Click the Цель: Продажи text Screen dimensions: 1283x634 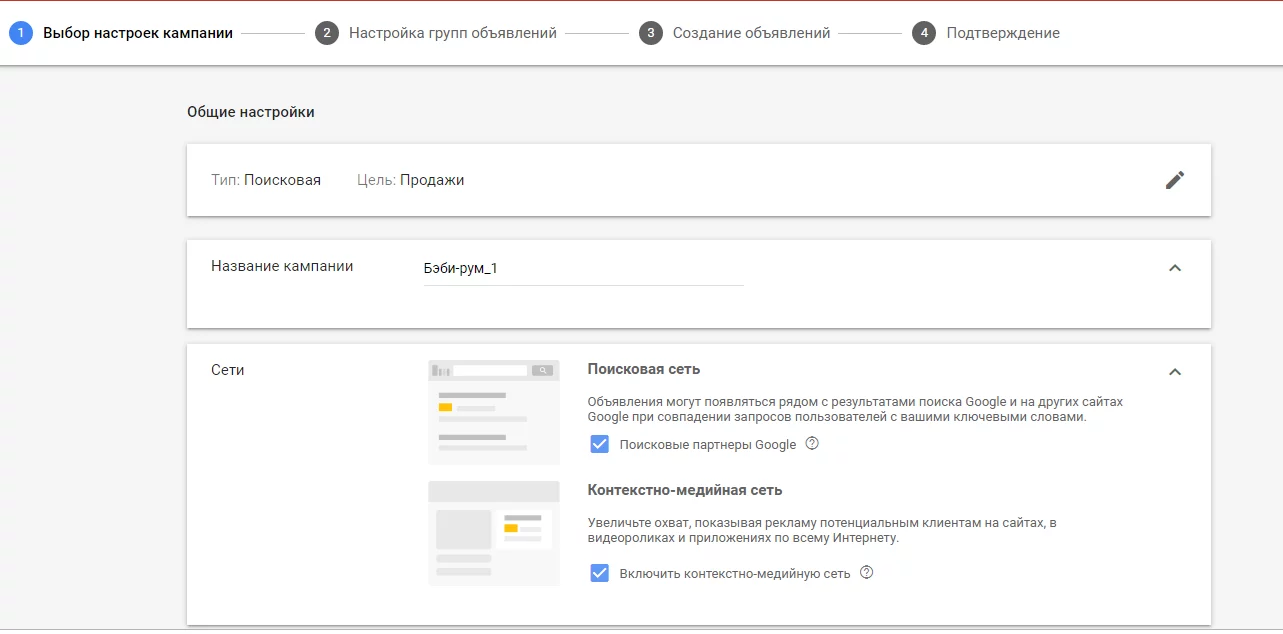point(411,180)
